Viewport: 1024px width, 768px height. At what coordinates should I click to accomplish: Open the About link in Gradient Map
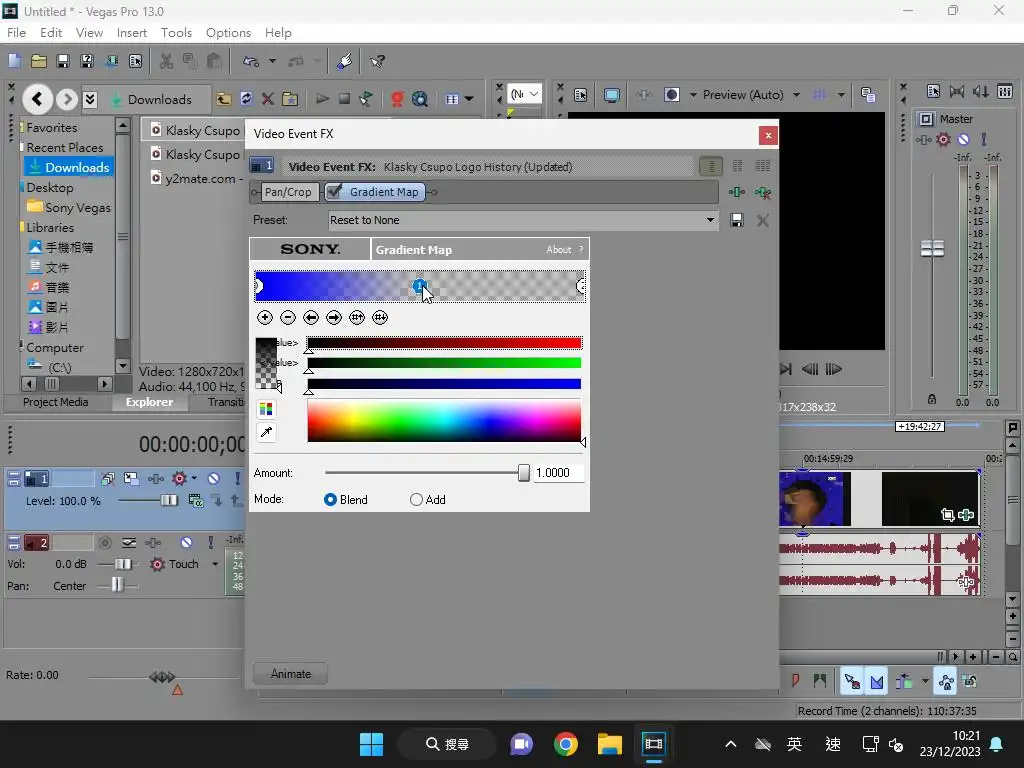(x=558, y=249)
